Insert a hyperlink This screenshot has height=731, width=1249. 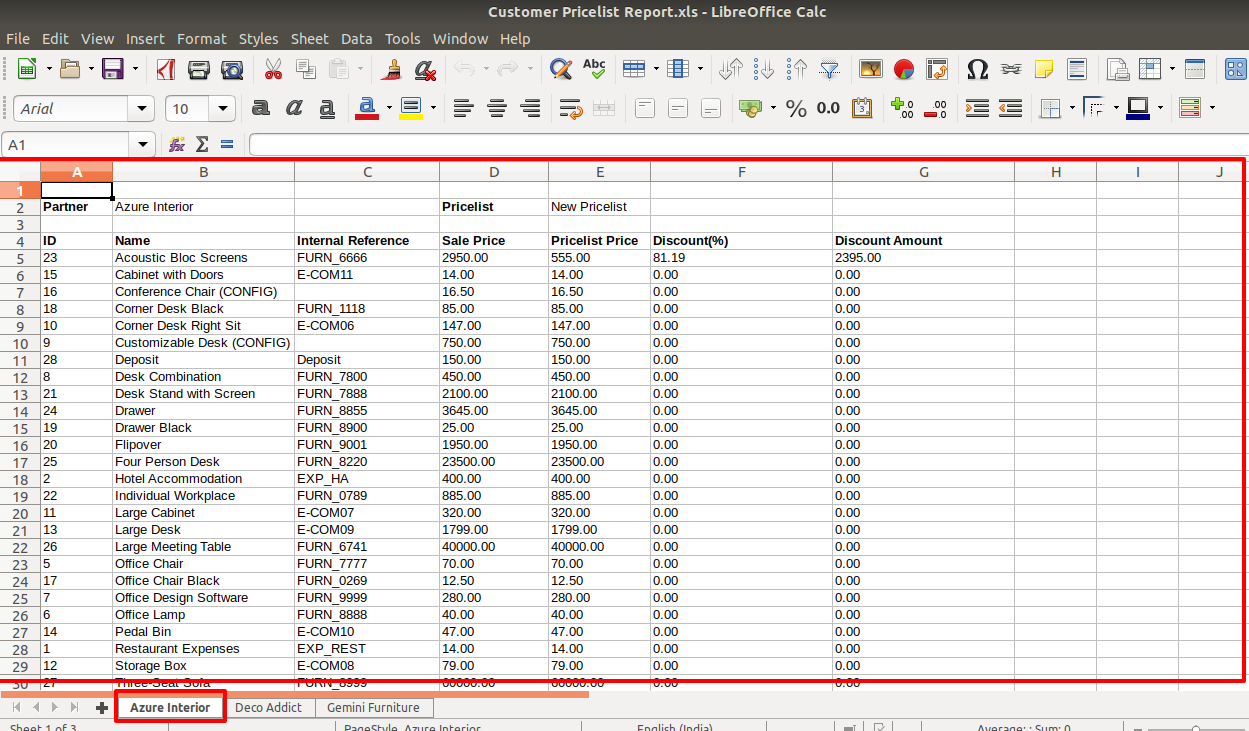pyautogui.click(x=1011, y=69)
